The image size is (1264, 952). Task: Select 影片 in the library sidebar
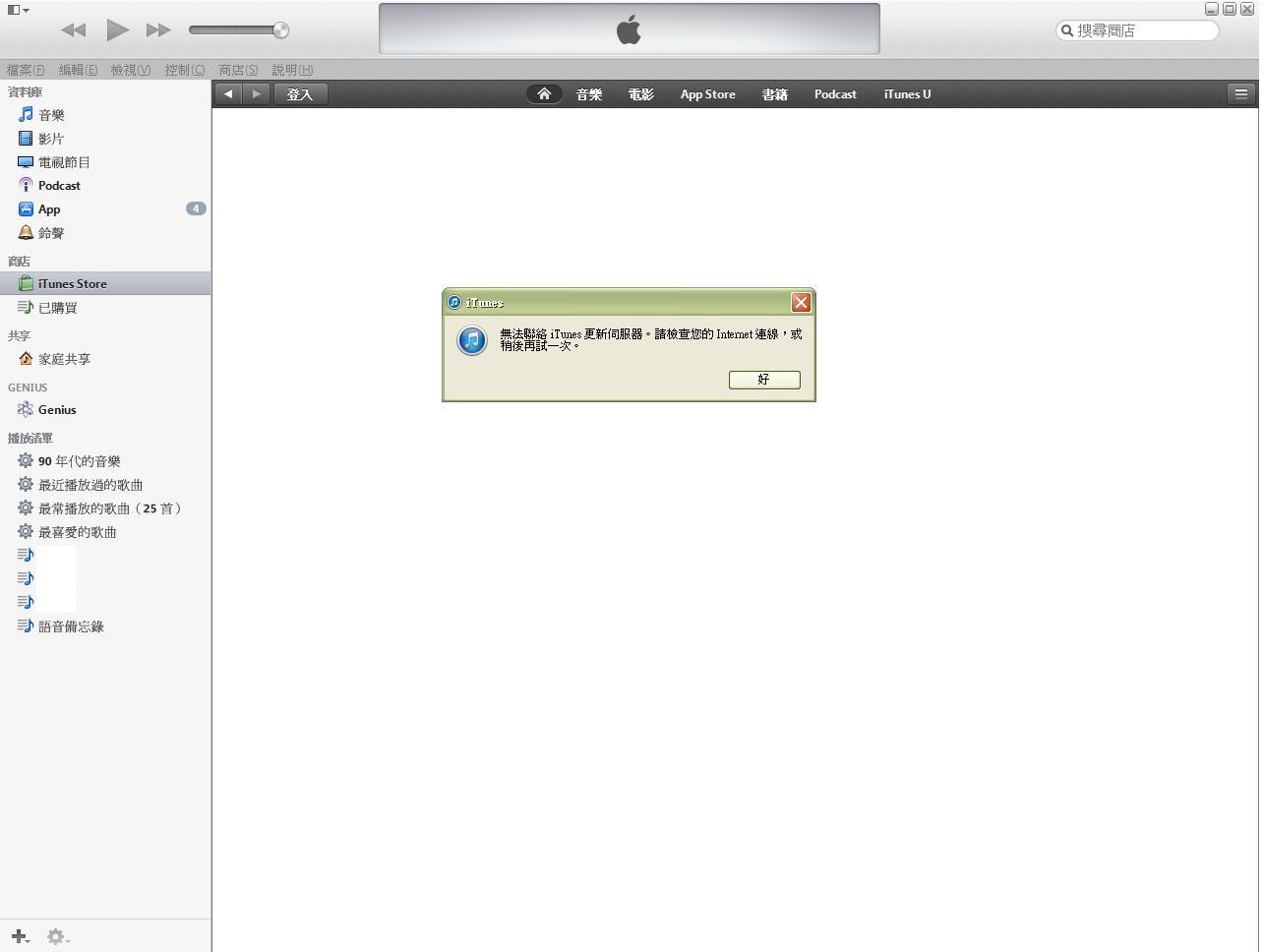click(105, 139)
